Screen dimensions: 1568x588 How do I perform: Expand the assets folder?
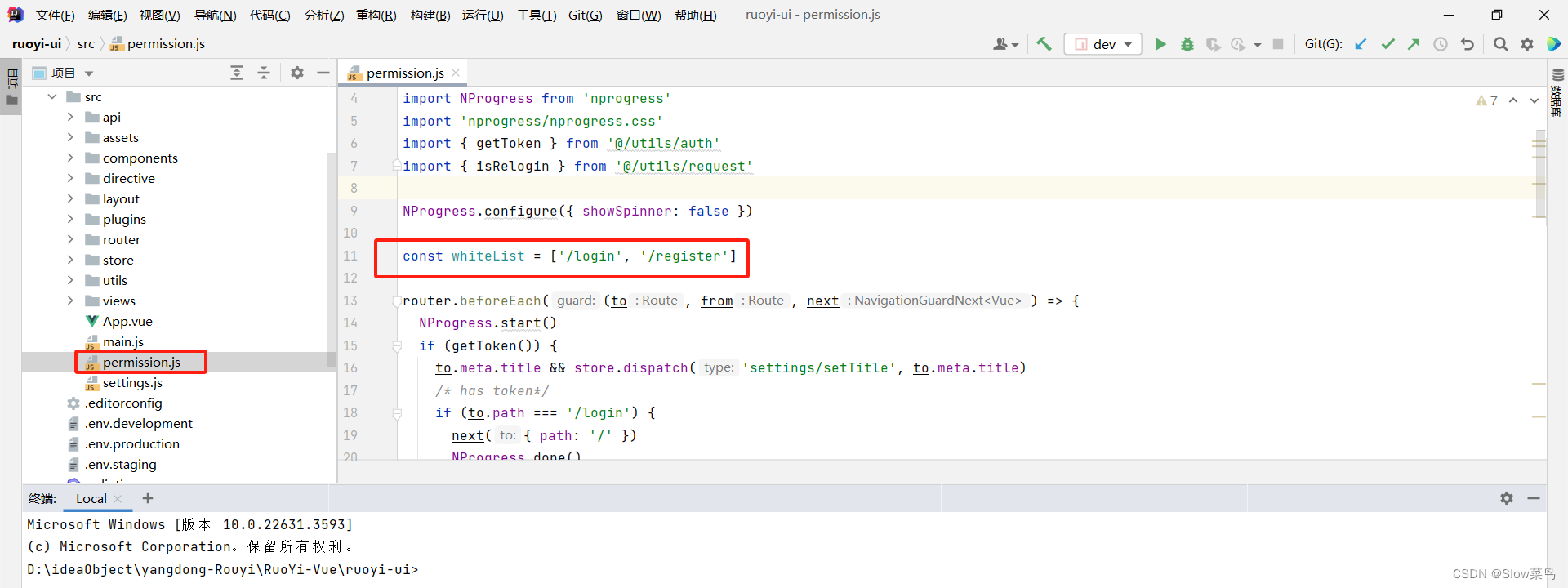70,137
